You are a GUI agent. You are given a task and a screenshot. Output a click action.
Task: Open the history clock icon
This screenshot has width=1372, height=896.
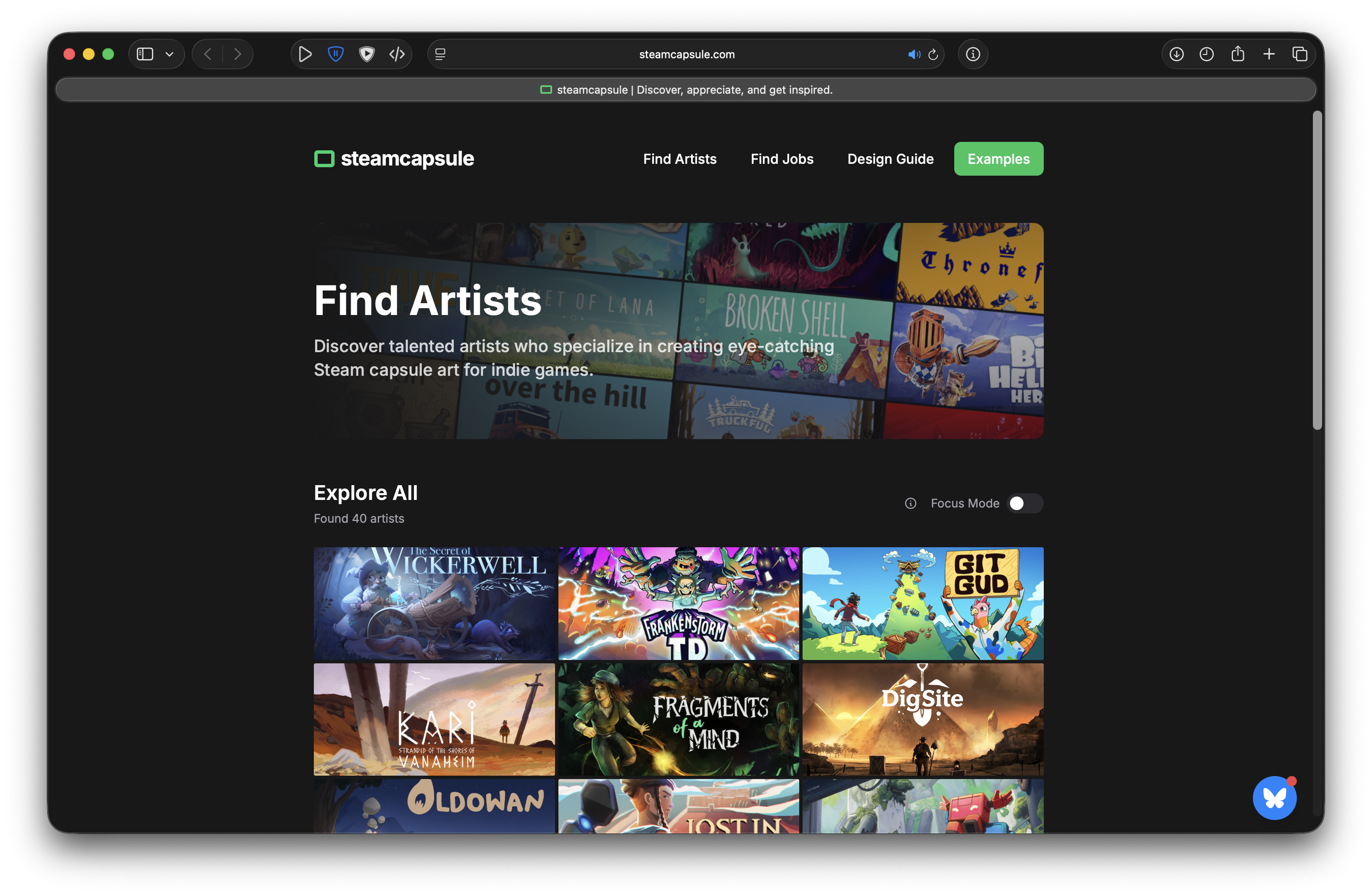1206,54
